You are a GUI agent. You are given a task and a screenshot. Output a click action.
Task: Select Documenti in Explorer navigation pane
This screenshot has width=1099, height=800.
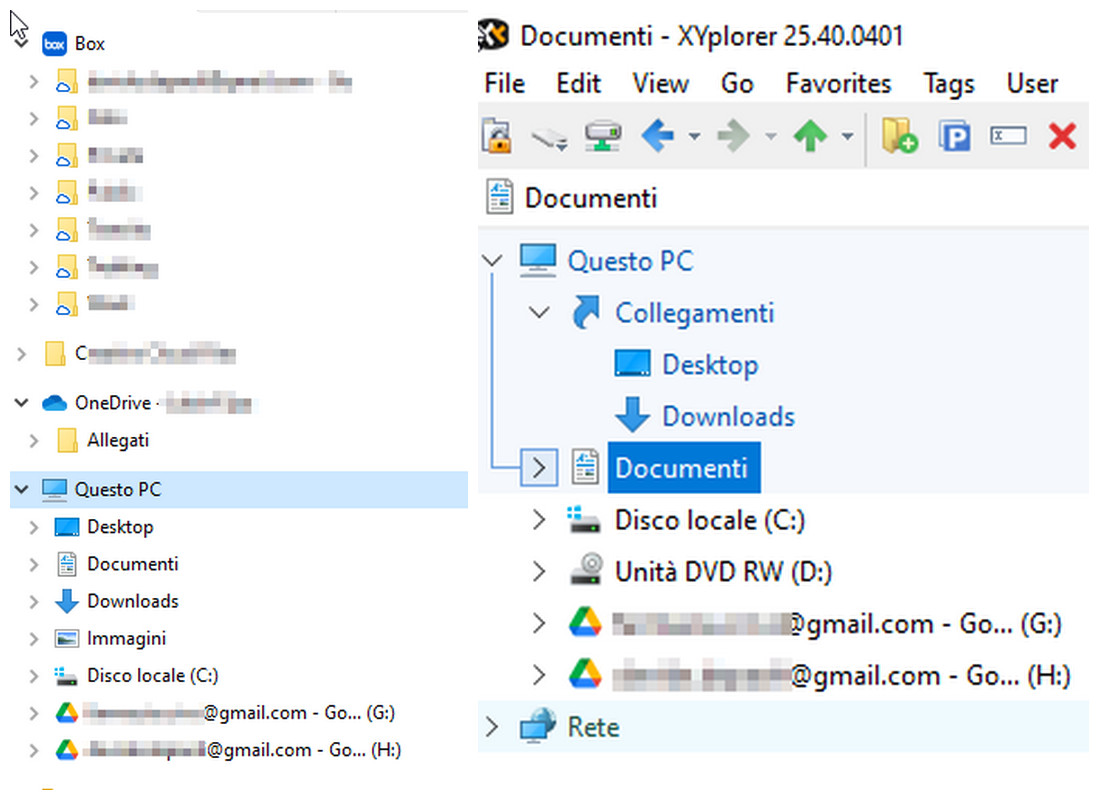[x=132, y=564]
